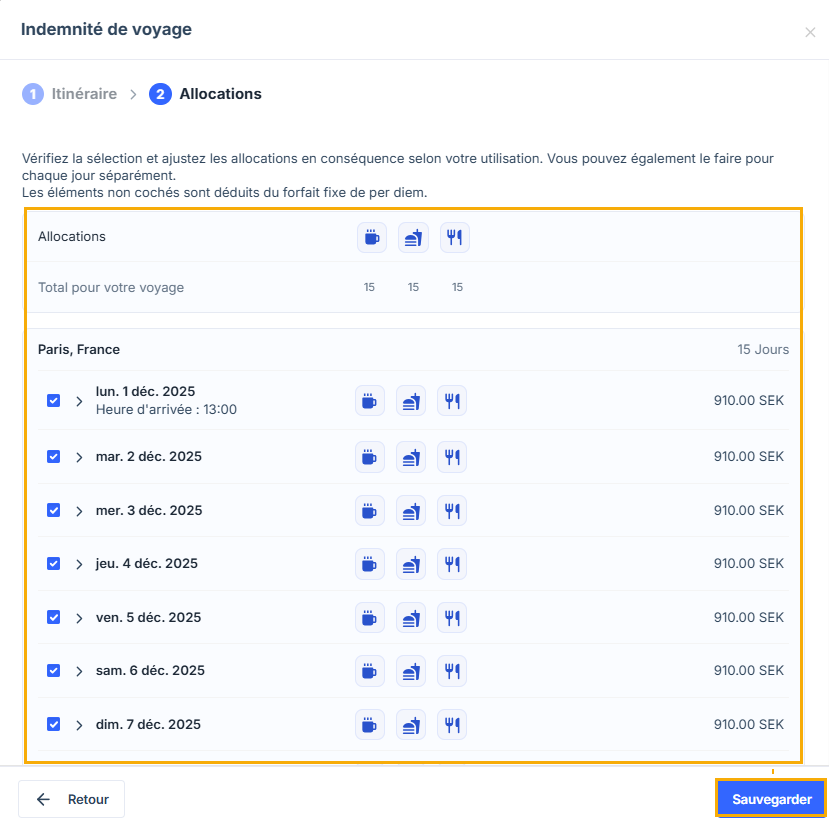The width and height of the screenshot is (829, 827).
Task: Uncheck the lun. 1 déc. 2025 checkbox
Action: (x=54, y=401)
